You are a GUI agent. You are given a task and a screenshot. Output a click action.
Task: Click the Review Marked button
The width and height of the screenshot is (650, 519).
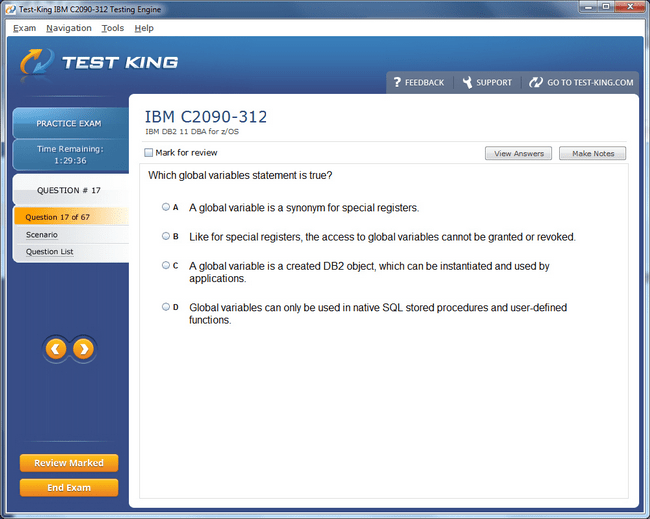[x=69, y=463]
